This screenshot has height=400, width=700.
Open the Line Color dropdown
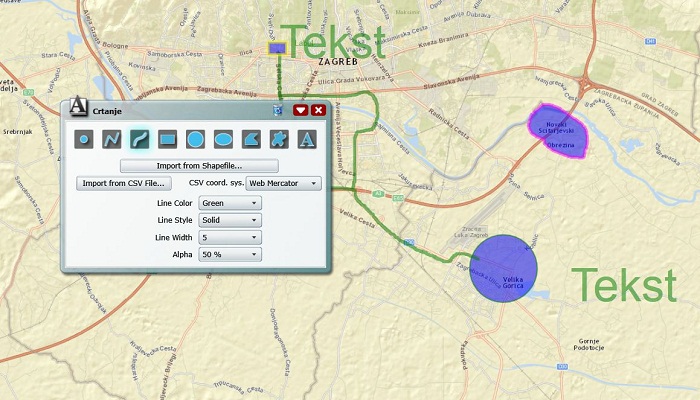[x=230, y=203]
